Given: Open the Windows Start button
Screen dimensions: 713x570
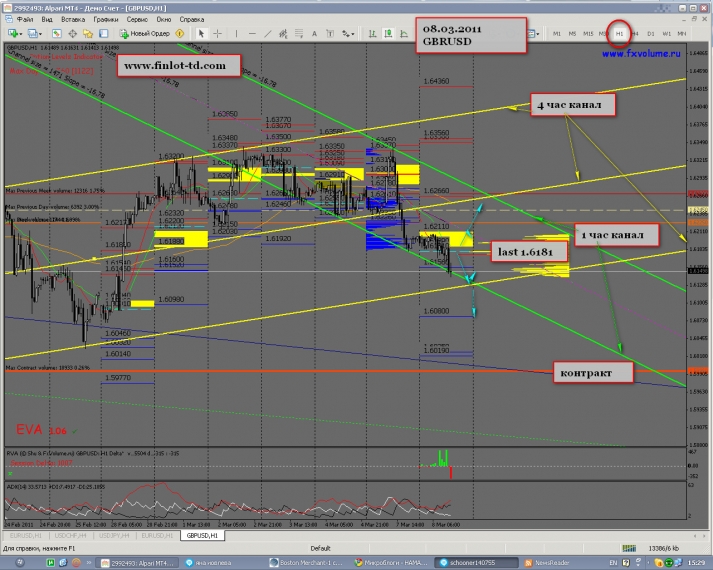Looking at the screenshot, I should (x=20, y=563).
